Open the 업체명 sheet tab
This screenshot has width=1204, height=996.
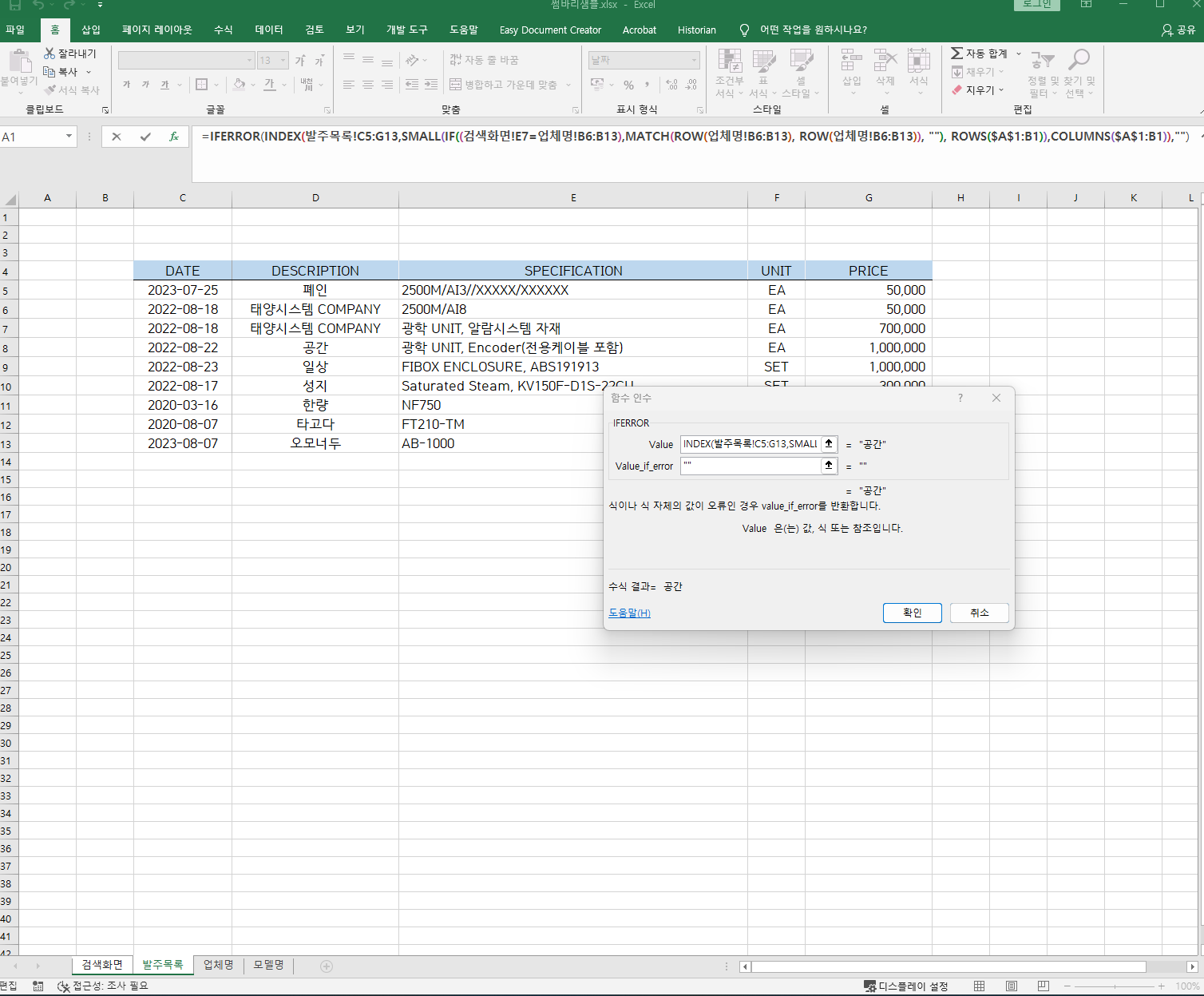click(218, 965)
